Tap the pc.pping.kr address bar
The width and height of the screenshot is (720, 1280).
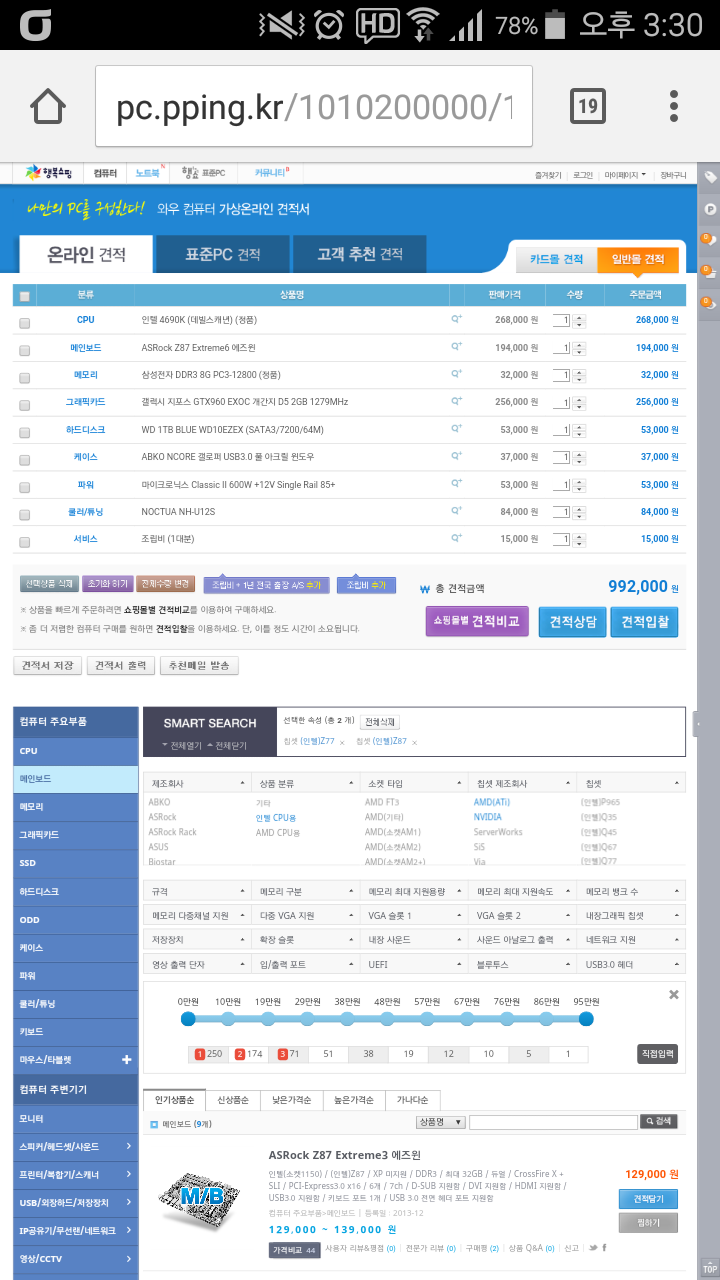tap(314, 106)
